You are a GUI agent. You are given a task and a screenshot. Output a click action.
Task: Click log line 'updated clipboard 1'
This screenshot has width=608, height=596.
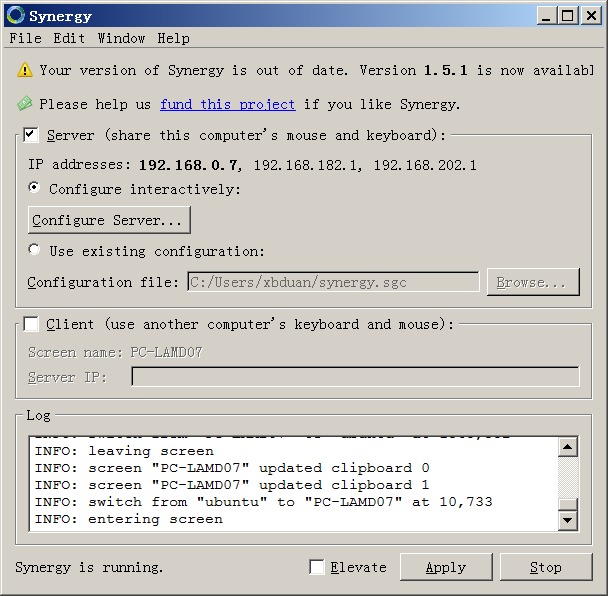click(232, 485)
